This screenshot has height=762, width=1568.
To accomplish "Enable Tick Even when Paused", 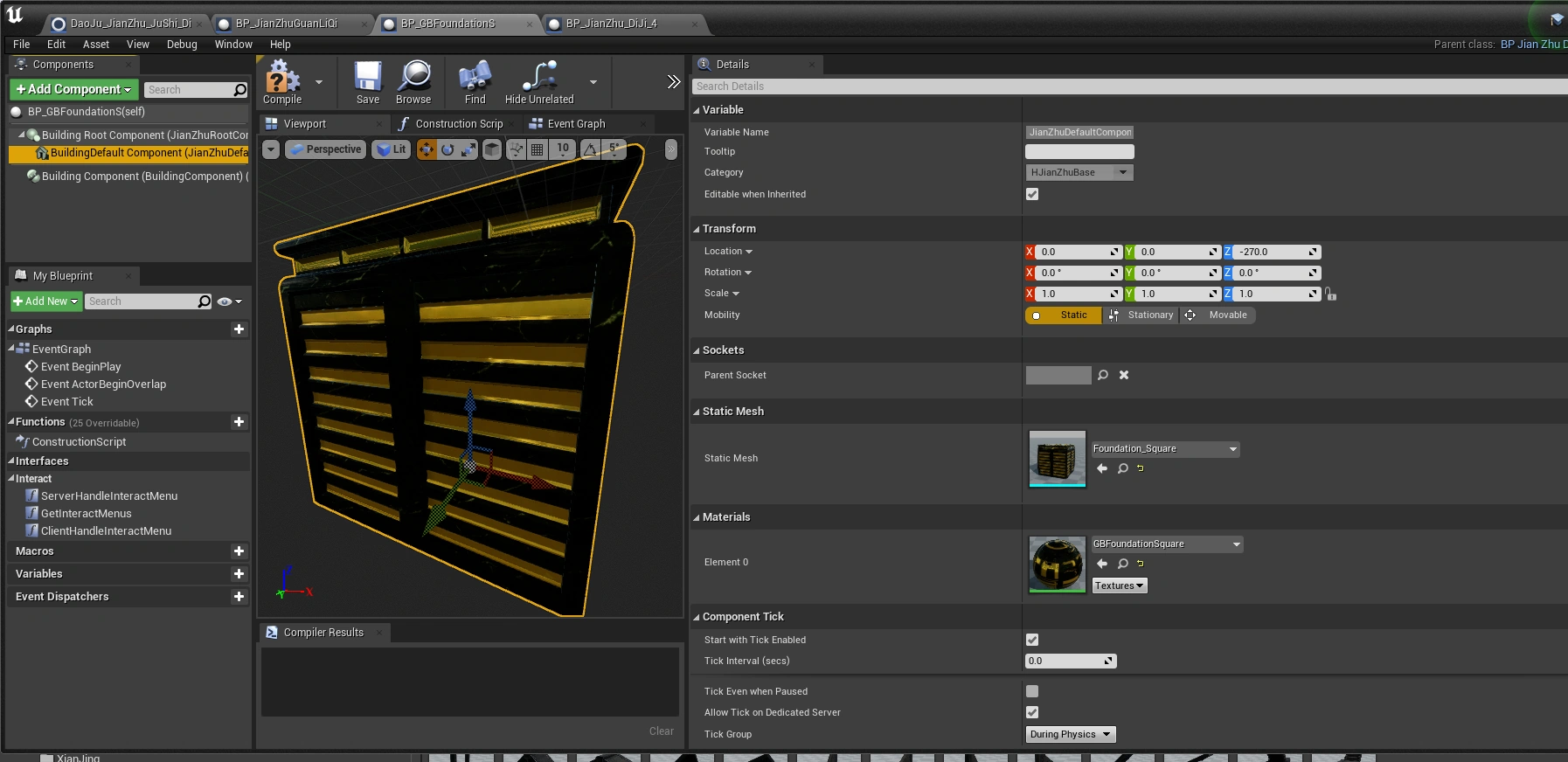I will click(x=1032, y=691).
